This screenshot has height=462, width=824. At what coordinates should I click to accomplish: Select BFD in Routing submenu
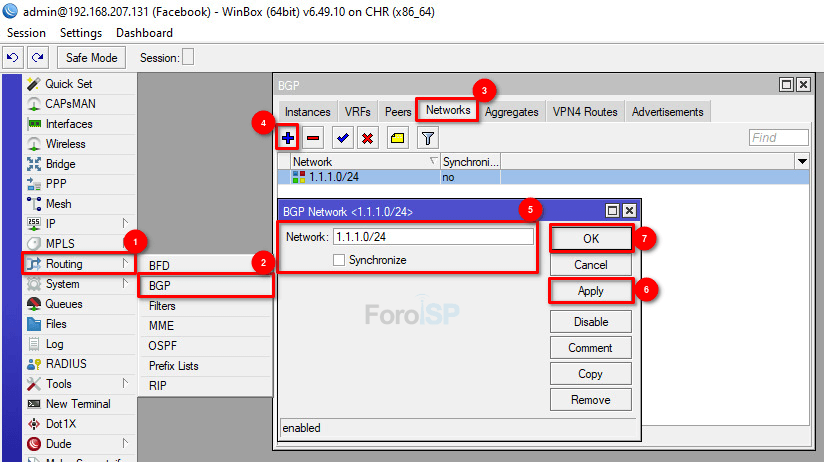[206, 265]
